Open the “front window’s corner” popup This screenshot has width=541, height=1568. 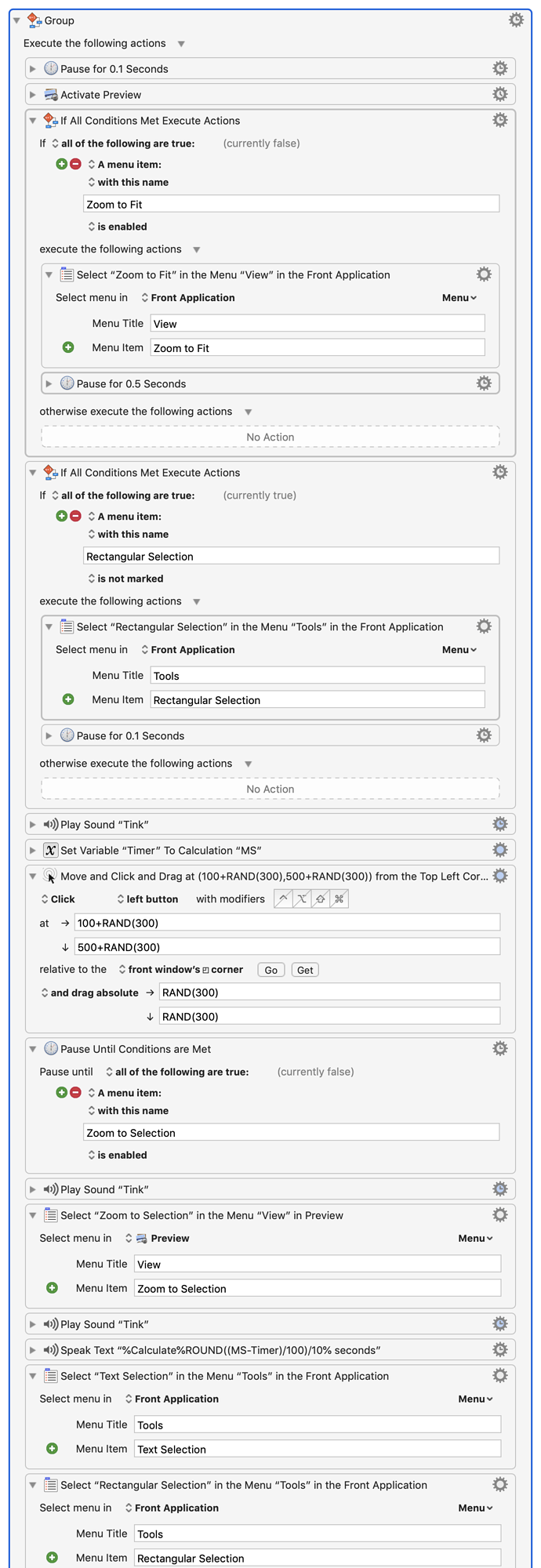pyautogui.click(x=181, y=970)
